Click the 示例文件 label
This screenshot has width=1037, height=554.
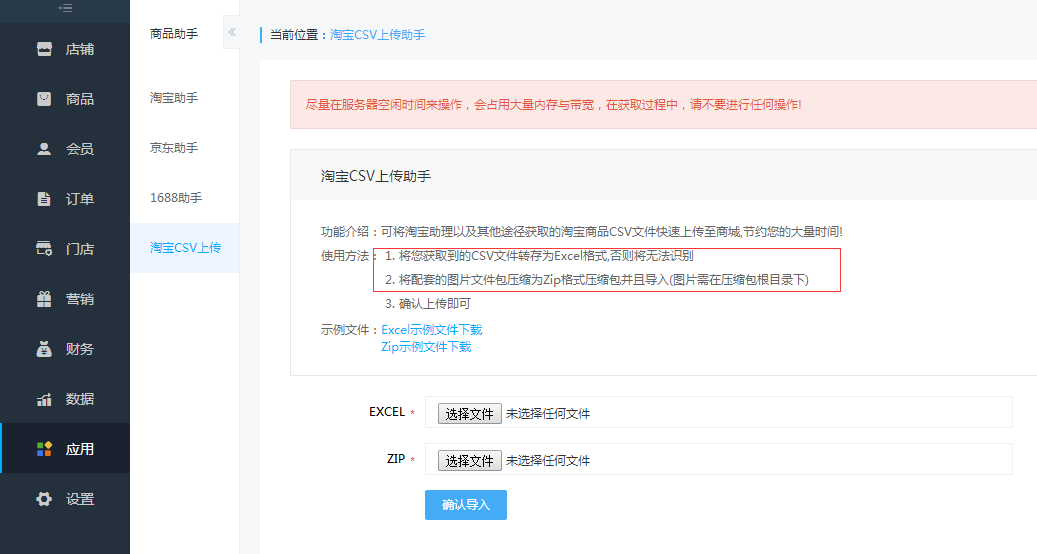(x=351, y=330)
